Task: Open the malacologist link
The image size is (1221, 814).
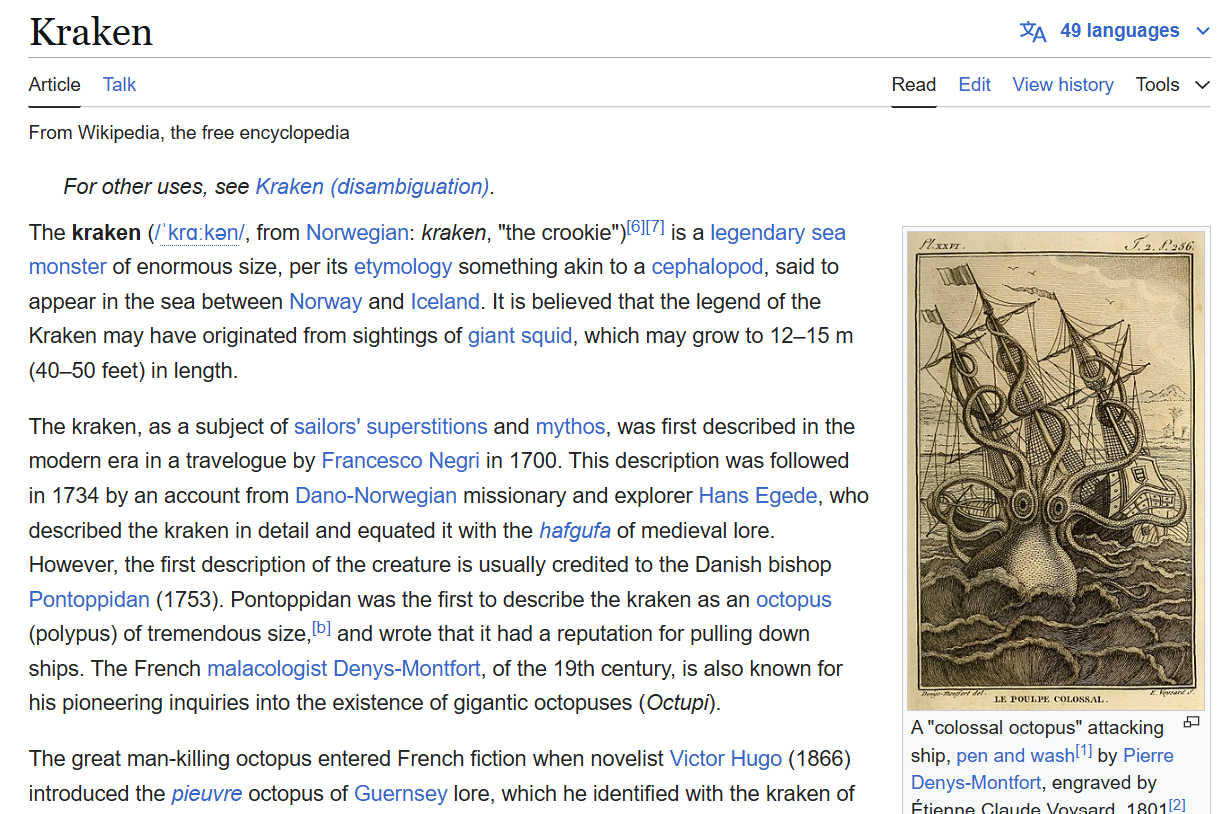Action: pyautogui.click(x=267, y=669)
